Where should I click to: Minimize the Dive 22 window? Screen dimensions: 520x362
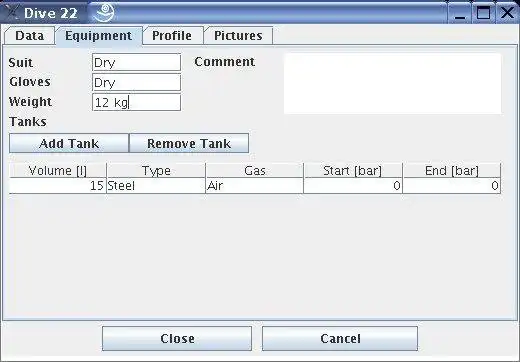coord(460,13)
